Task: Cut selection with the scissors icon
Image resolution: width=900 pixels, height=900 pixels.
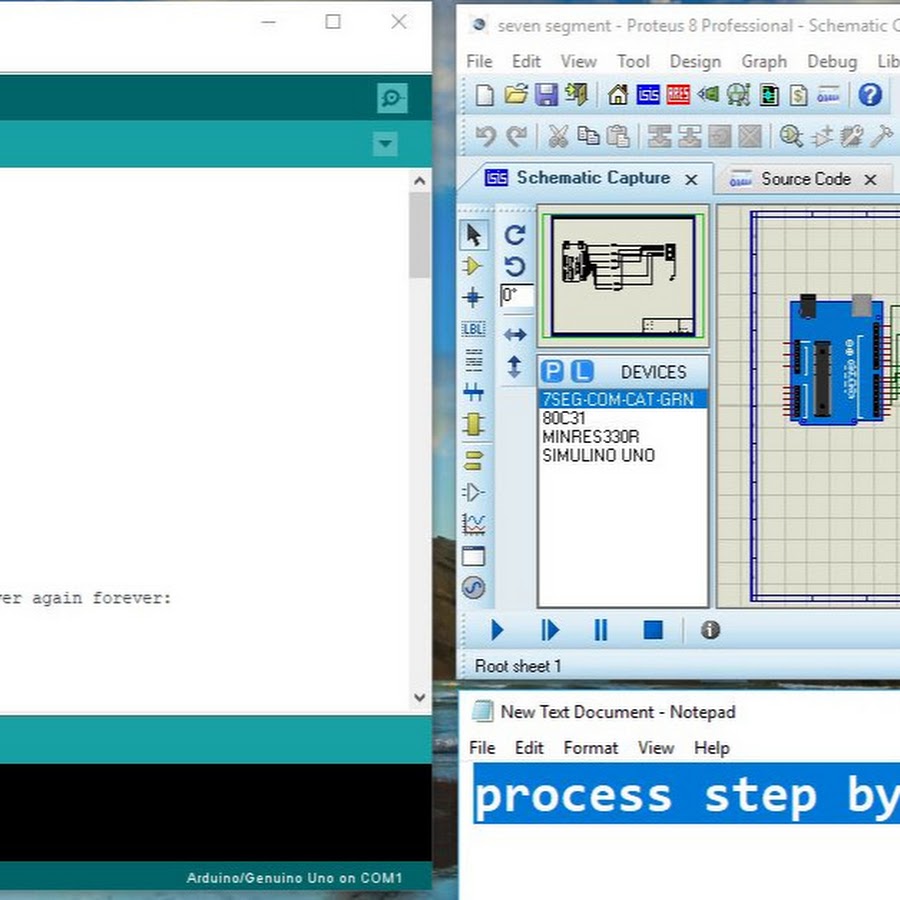Action: click(557, 137)
